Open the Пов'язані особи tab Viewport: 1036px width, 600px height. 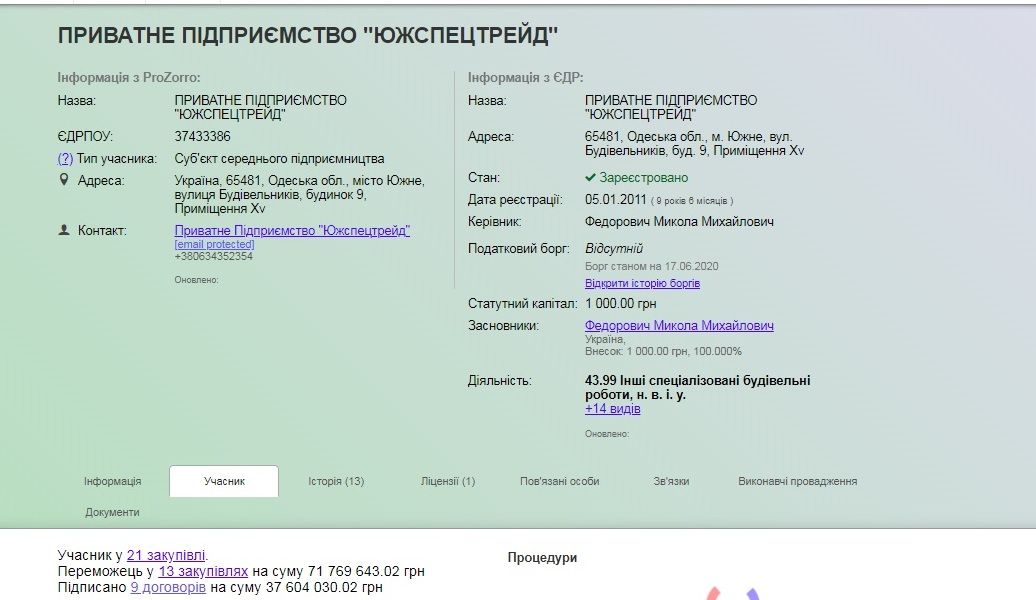coord(559,481)
